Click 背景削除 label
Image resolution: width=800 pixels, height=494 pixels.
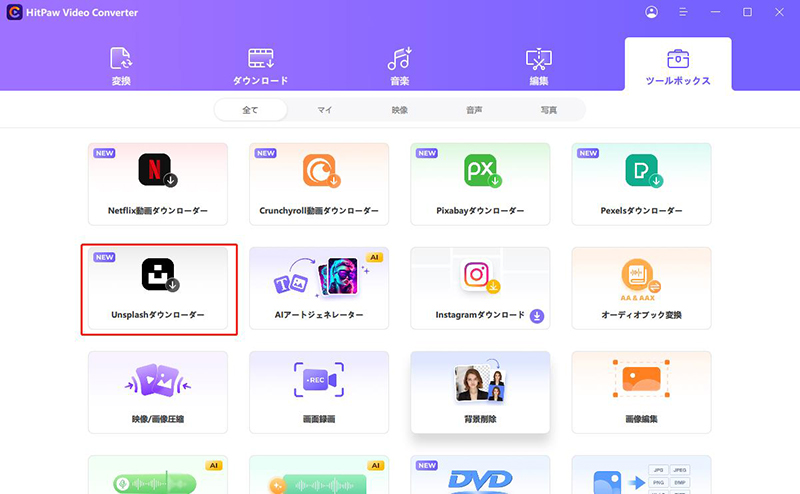click(x=480, y=419)
